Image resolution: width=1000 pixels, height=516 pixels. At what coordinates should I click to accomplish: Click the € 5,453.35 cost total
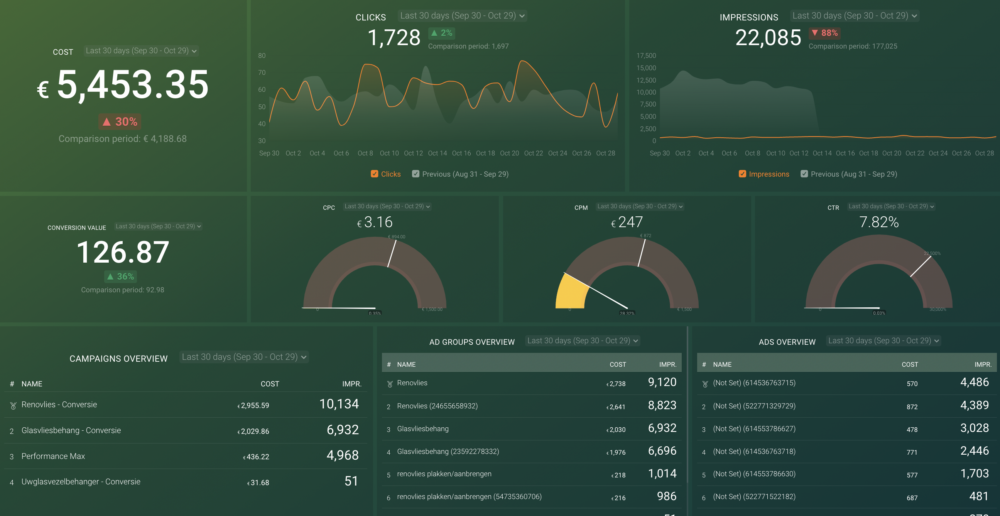pos(122,85)
